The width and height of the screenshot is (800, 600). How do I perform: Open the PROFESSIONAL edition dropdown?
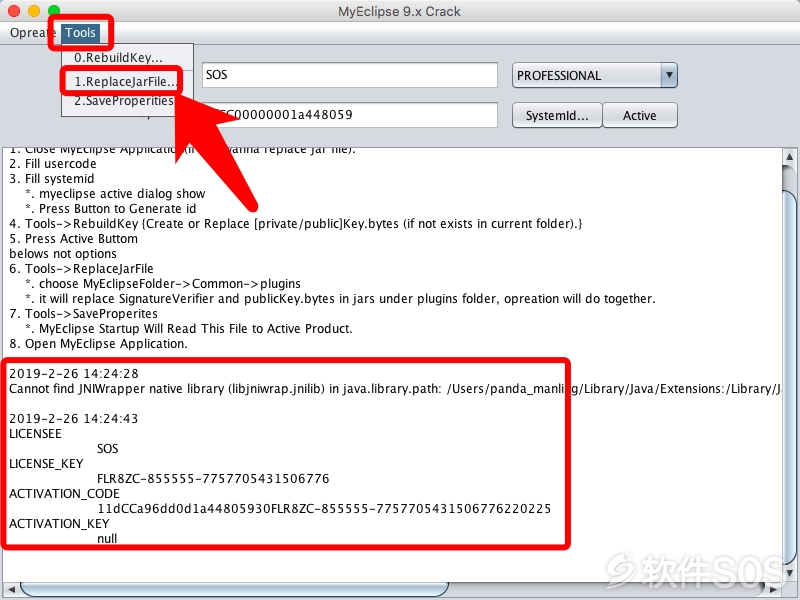[594, 76]
